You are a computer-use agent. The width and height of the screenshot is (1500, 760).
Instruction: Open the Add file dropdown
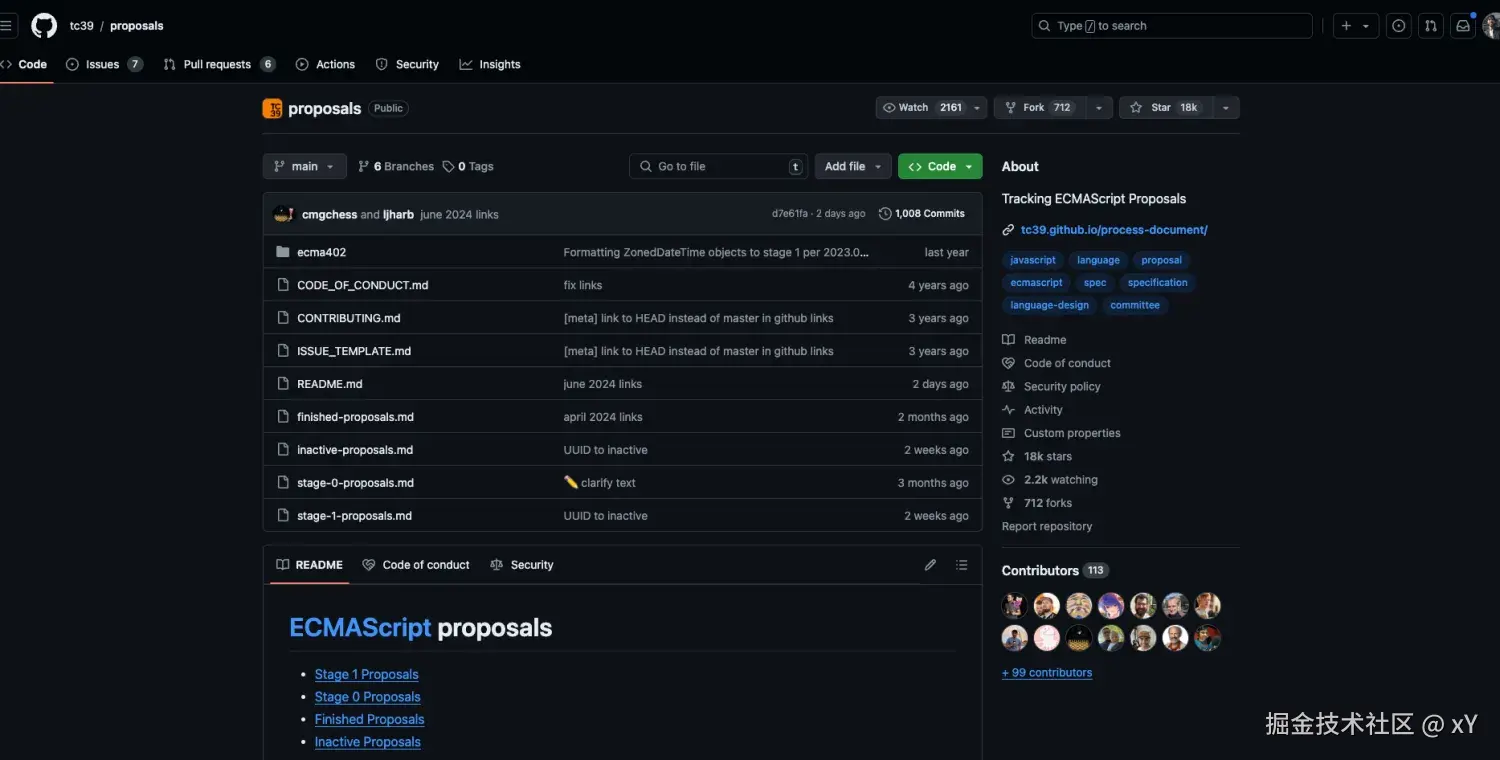853,166
